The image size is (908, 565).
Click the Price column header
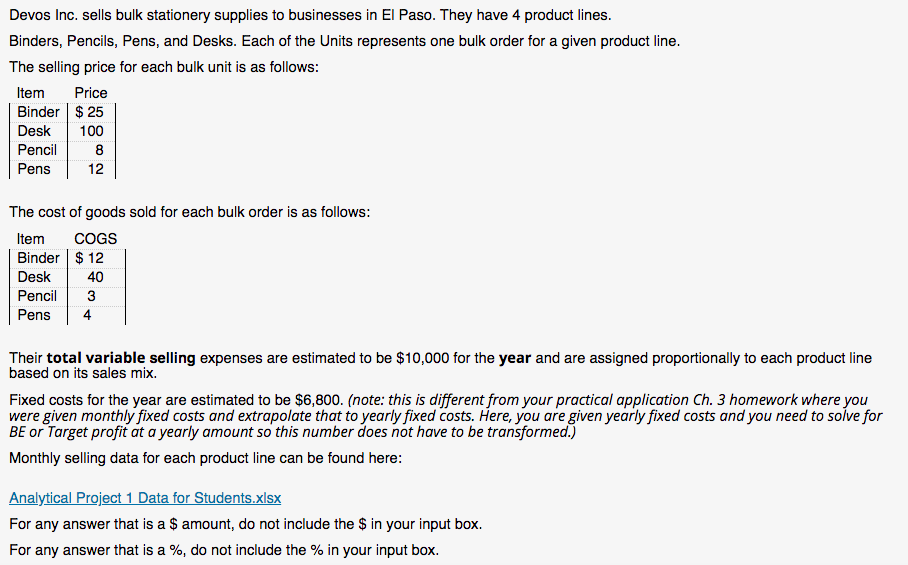pyautogui.click(x=91, y=93)
